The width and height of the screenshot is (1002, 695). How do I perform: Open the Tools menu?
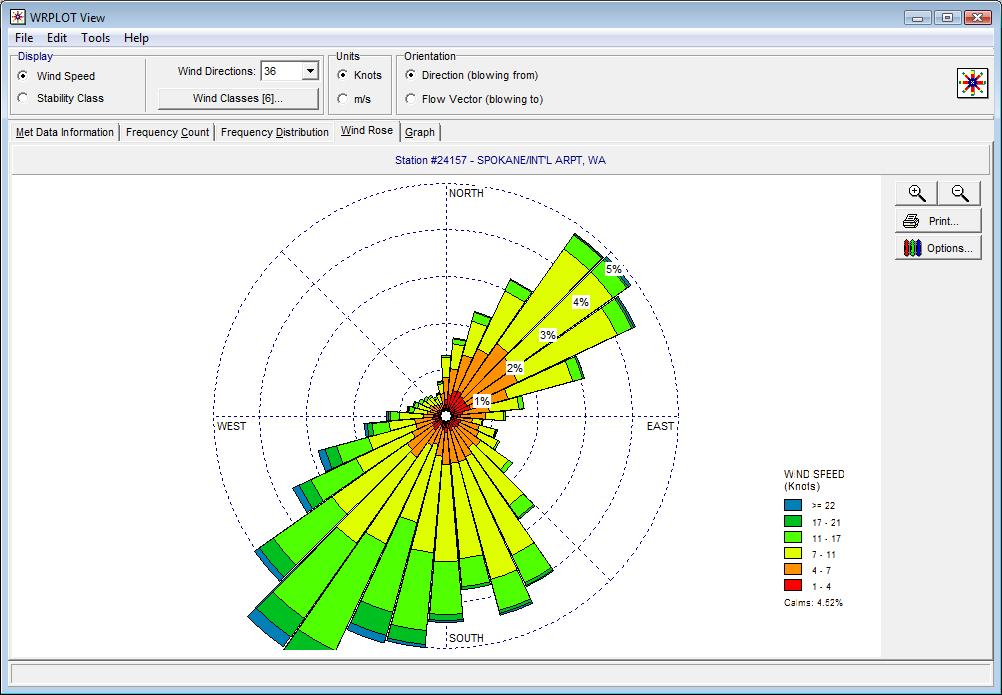96,38
